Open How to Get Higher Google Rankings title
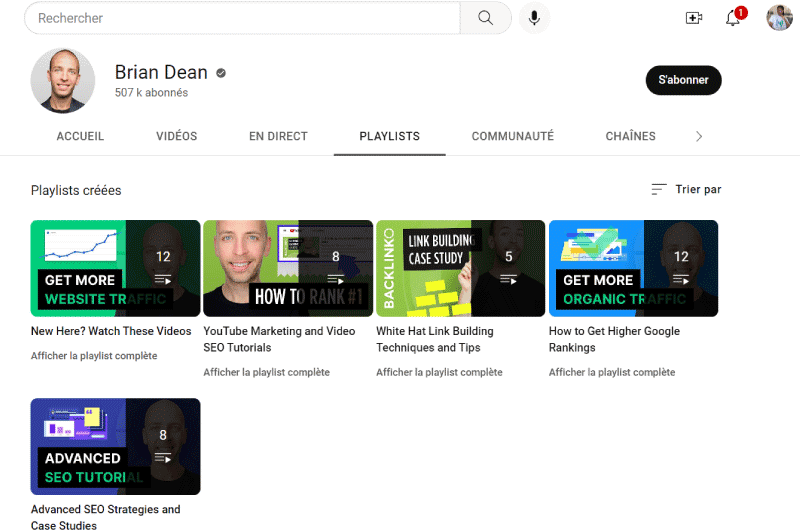Screen dimensions: 800x530 click(614, 339)
